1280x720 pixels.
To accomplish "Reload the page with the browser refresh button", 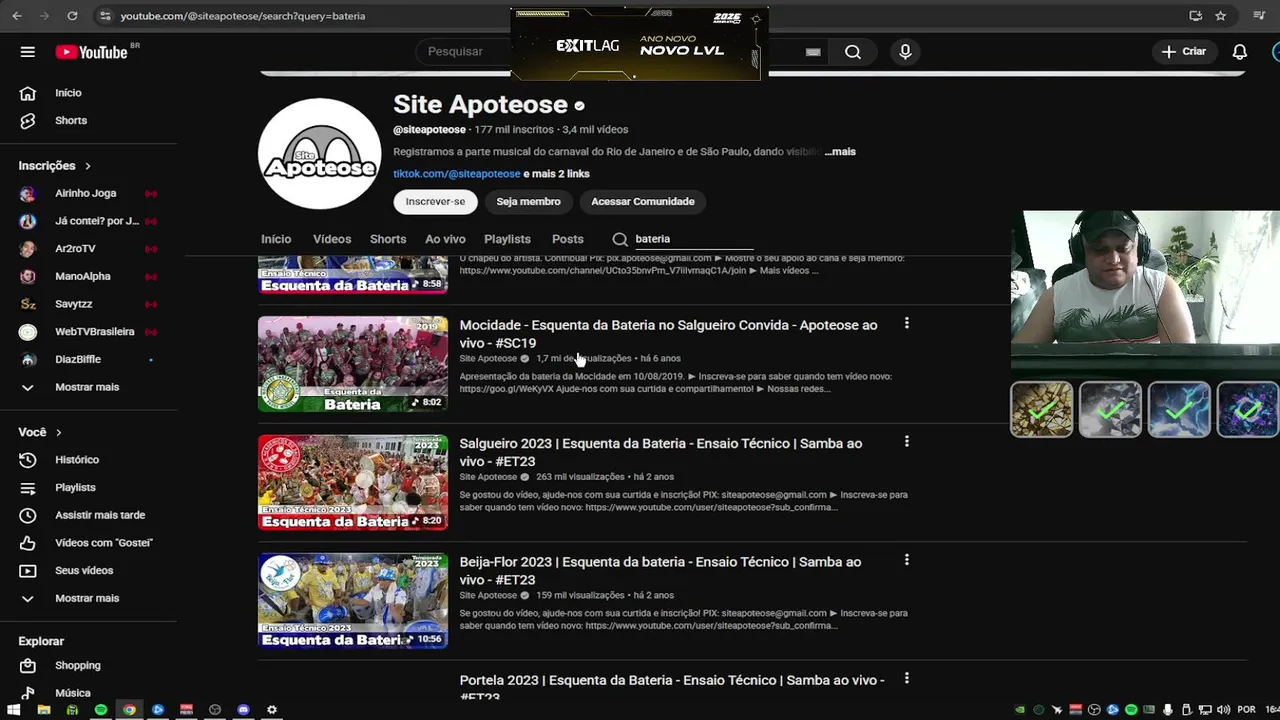I will click(x=72, y=16).
